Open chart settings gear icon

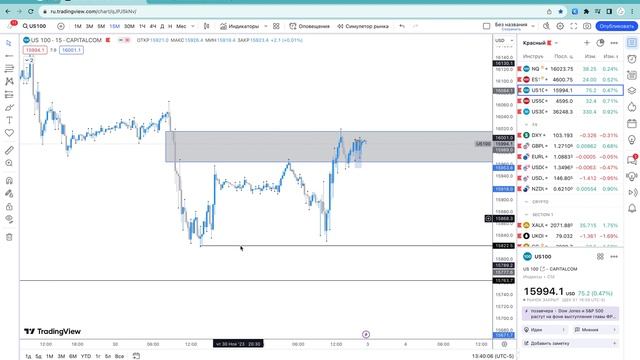pos(560,26)
